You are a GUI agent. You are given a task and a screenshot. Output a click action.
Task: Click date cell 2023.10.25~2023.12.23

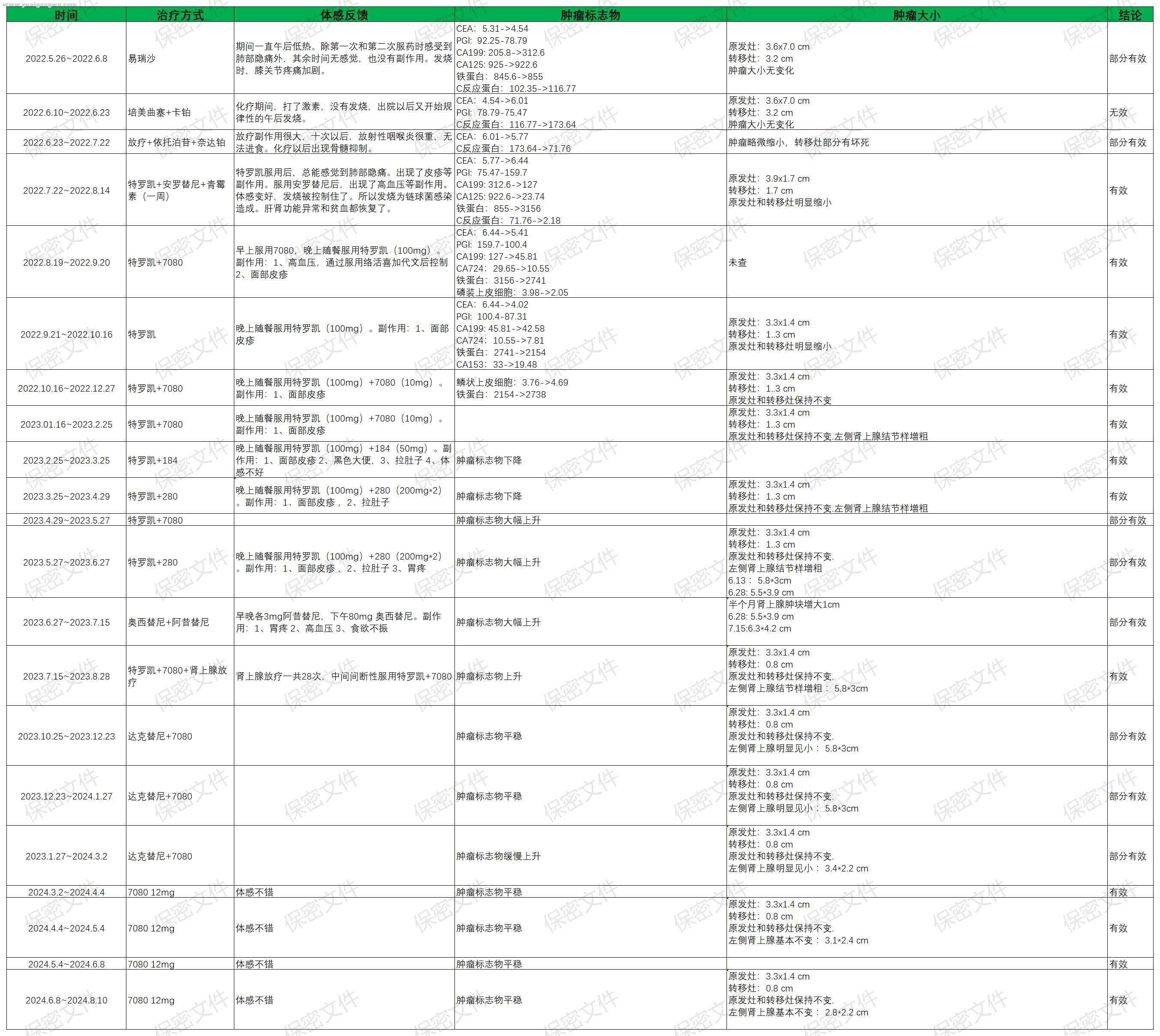[66, 736]
